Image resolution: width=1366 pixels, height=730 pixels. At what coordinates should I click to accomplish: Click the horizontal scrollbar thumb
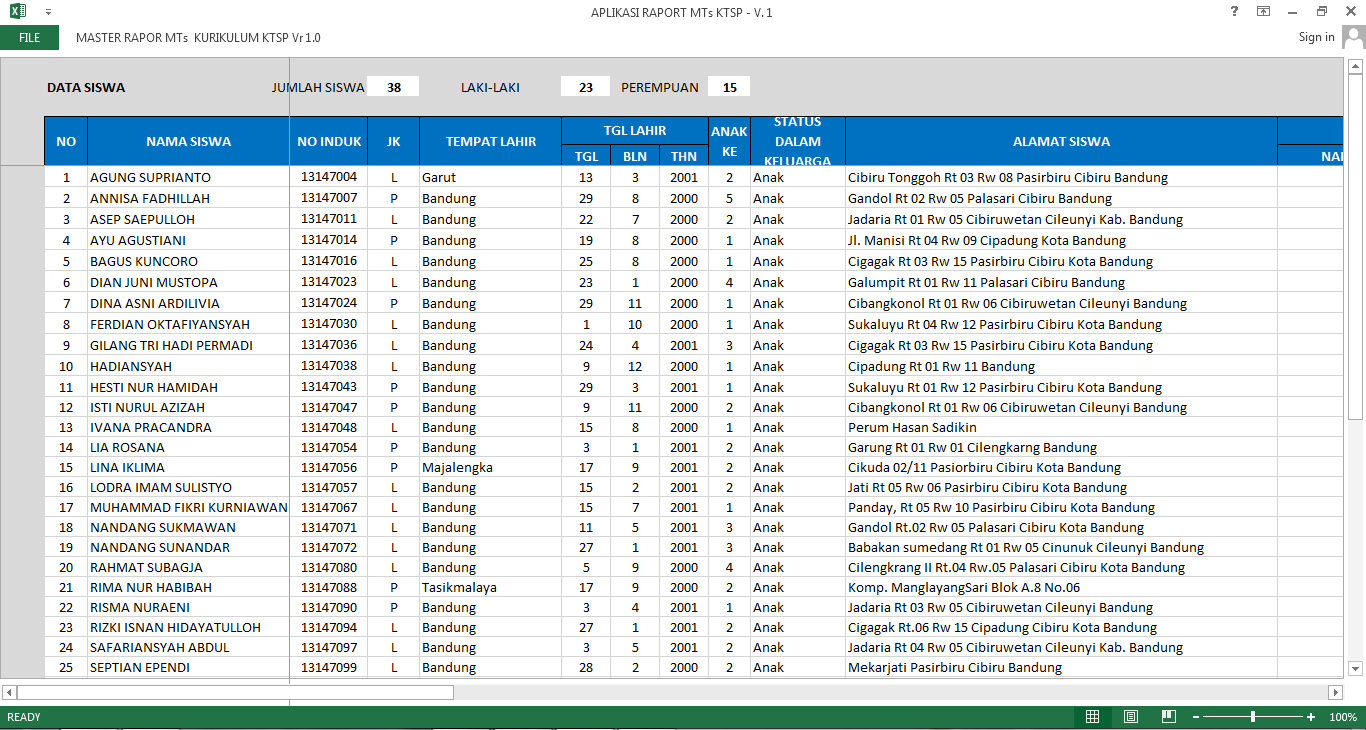point(235,692)
